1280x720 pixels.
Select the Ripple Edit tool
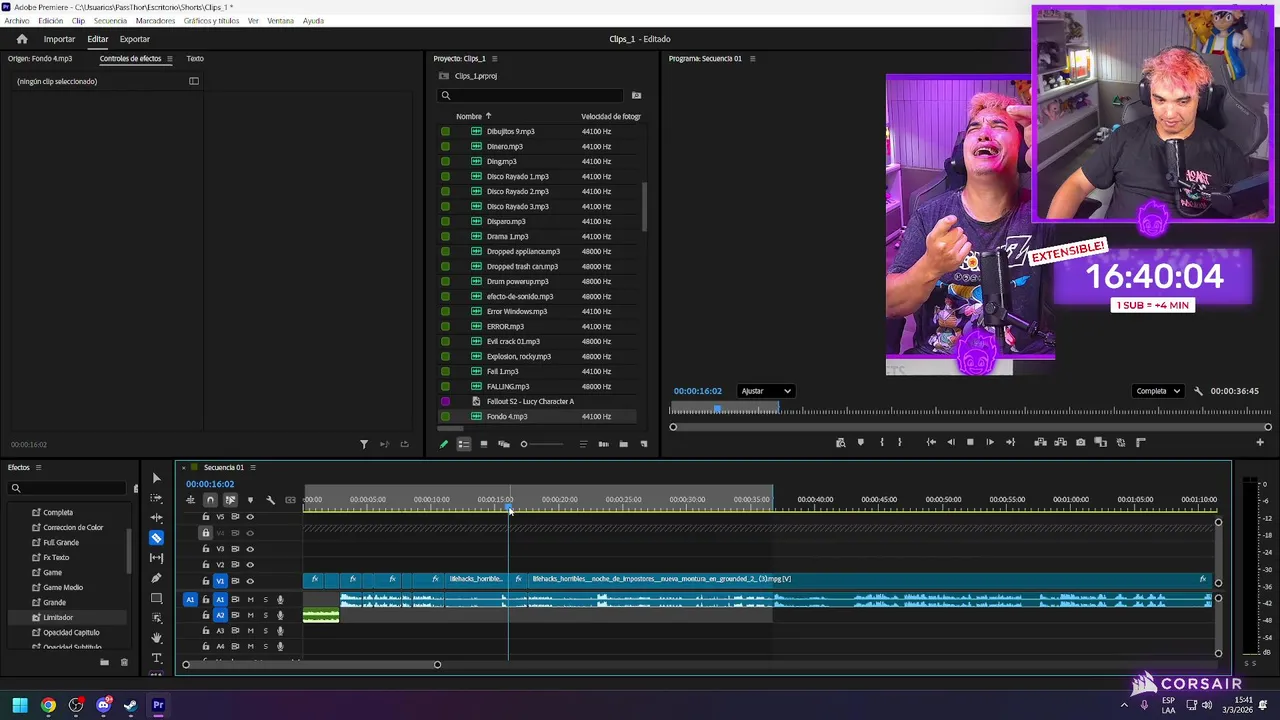[156, 518]
